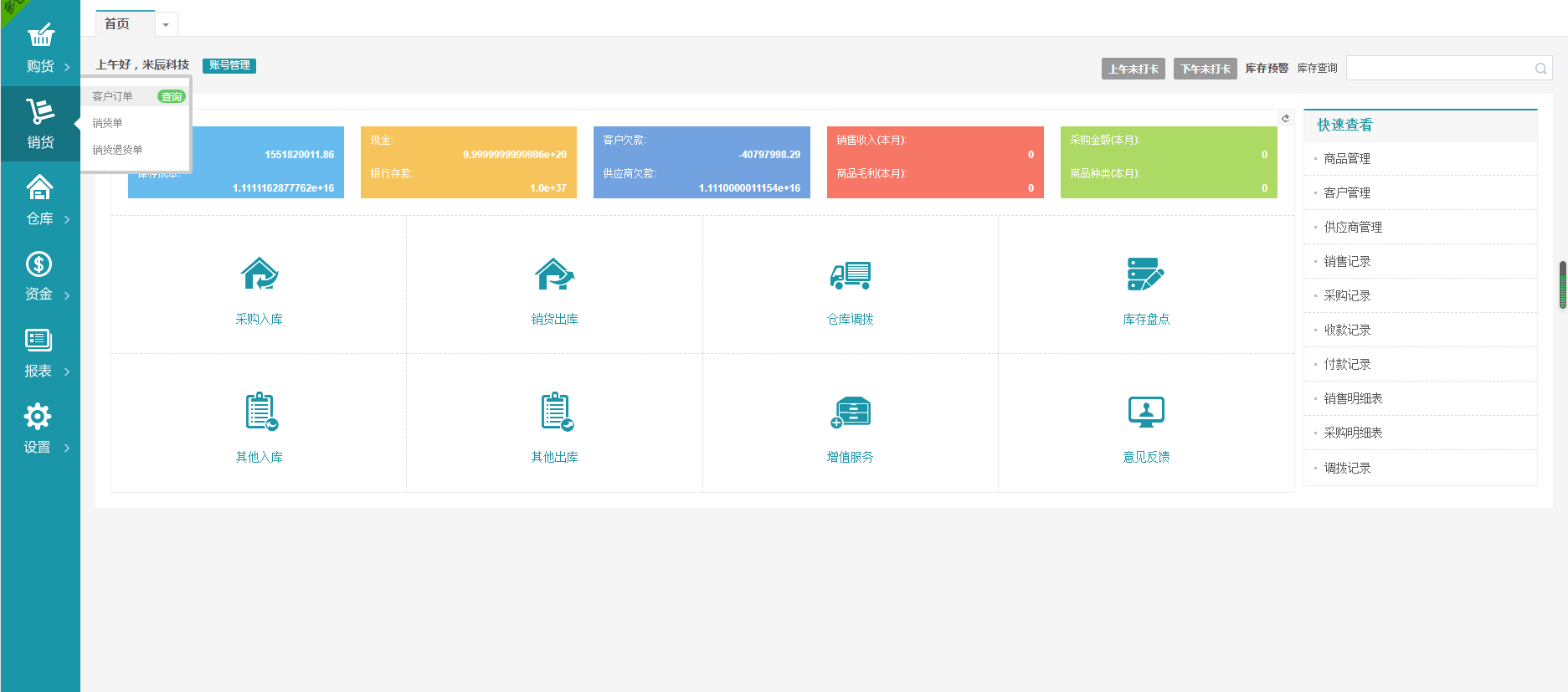1568x692 pixels.
Task: Focus the inventory query search field
Action: pyautogui.click(x=1438, y=69)
